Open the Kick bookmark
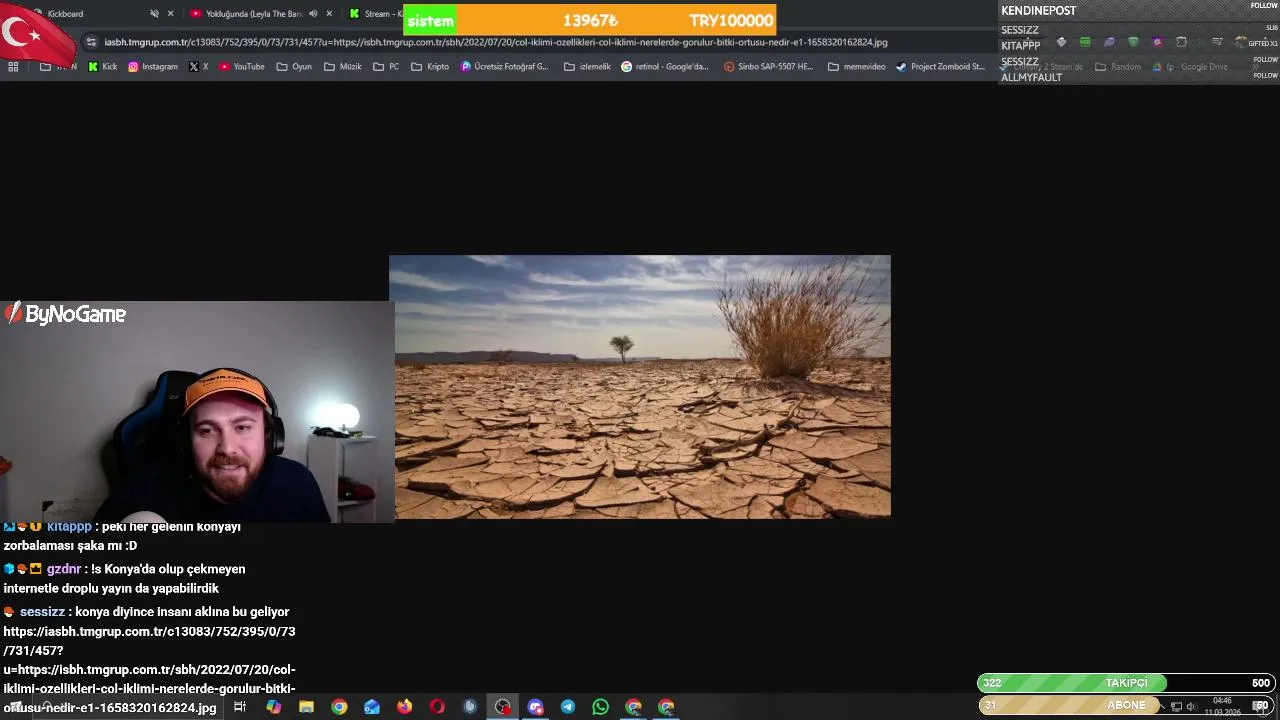 click(103, 67)
